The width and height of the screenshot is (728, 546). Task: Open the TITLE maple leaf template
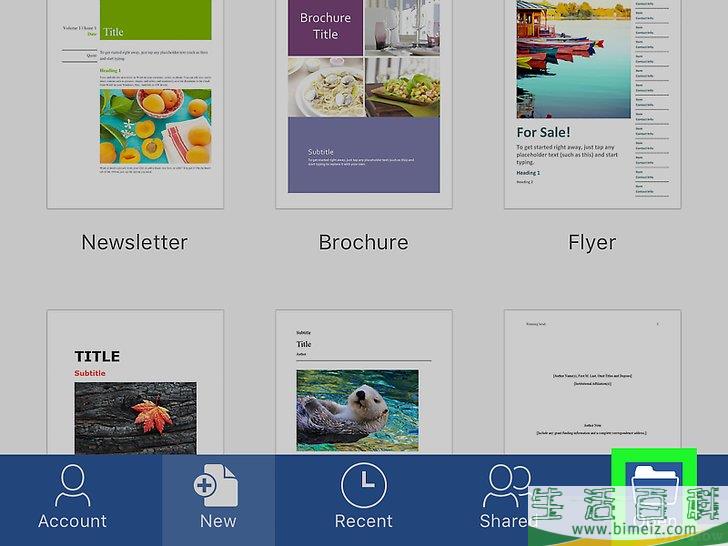[135, 383]
